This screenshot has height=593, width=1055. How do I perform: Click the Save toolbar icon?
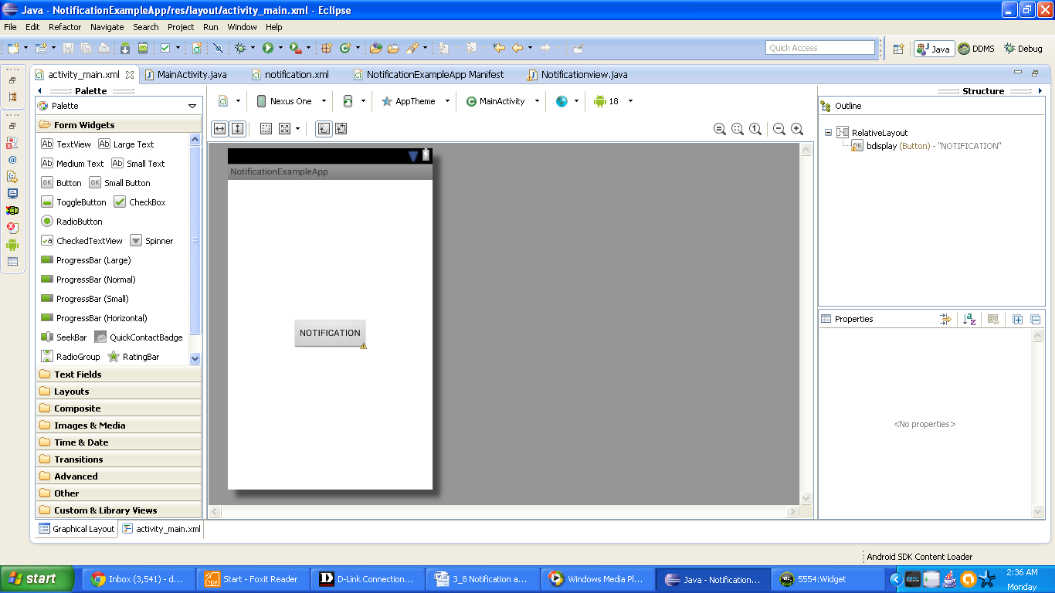[x=68, y=48]
